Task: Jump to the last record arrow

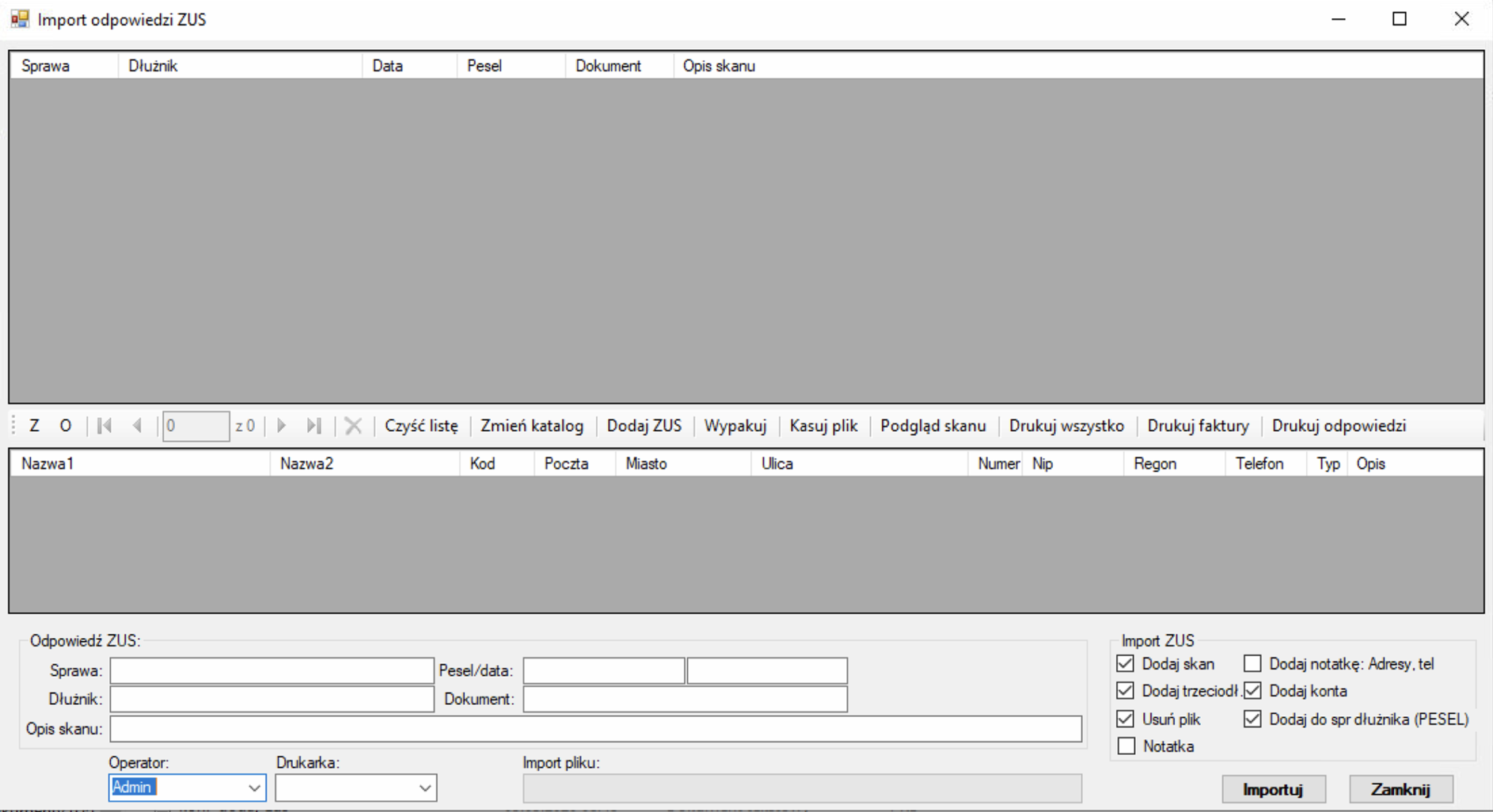Action: (314, 426)
